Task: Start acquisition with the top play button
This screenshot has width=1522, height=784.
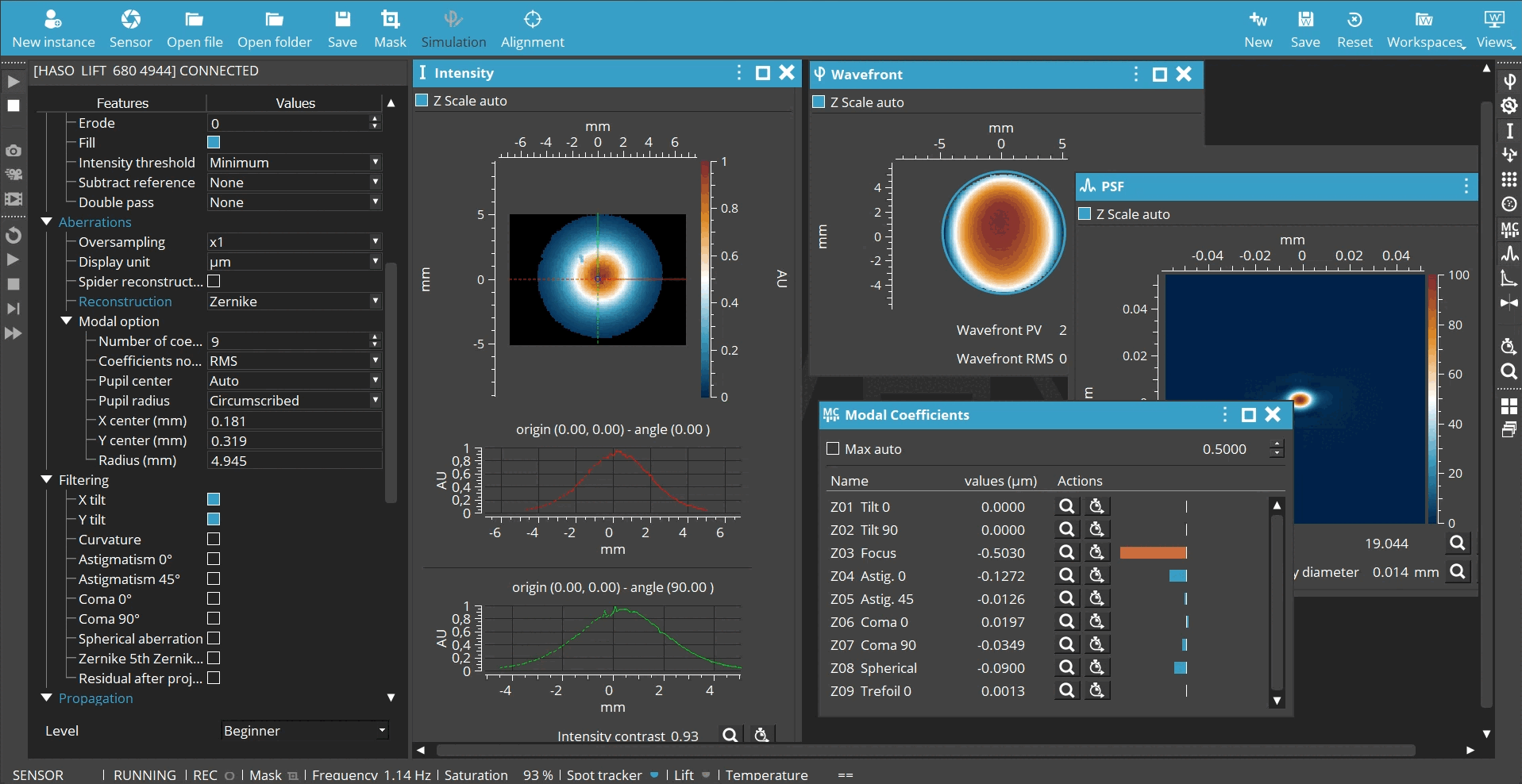Action: tap(13, 82)
